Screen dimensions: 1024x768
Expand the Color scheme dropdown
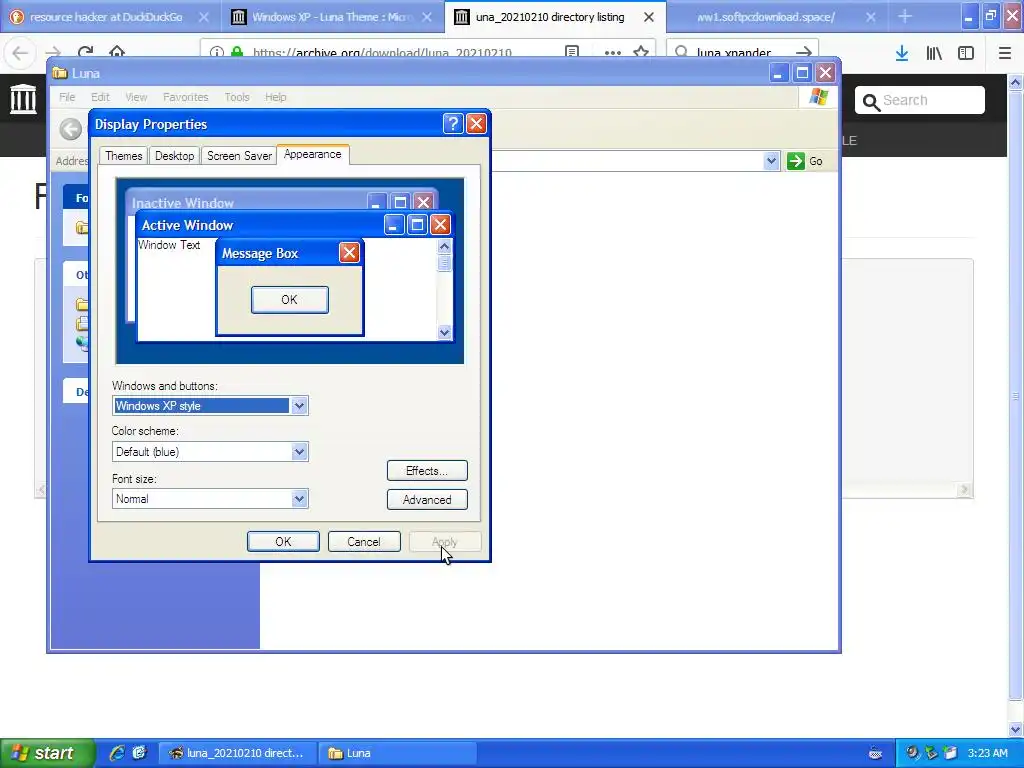(x=299, y=452)
